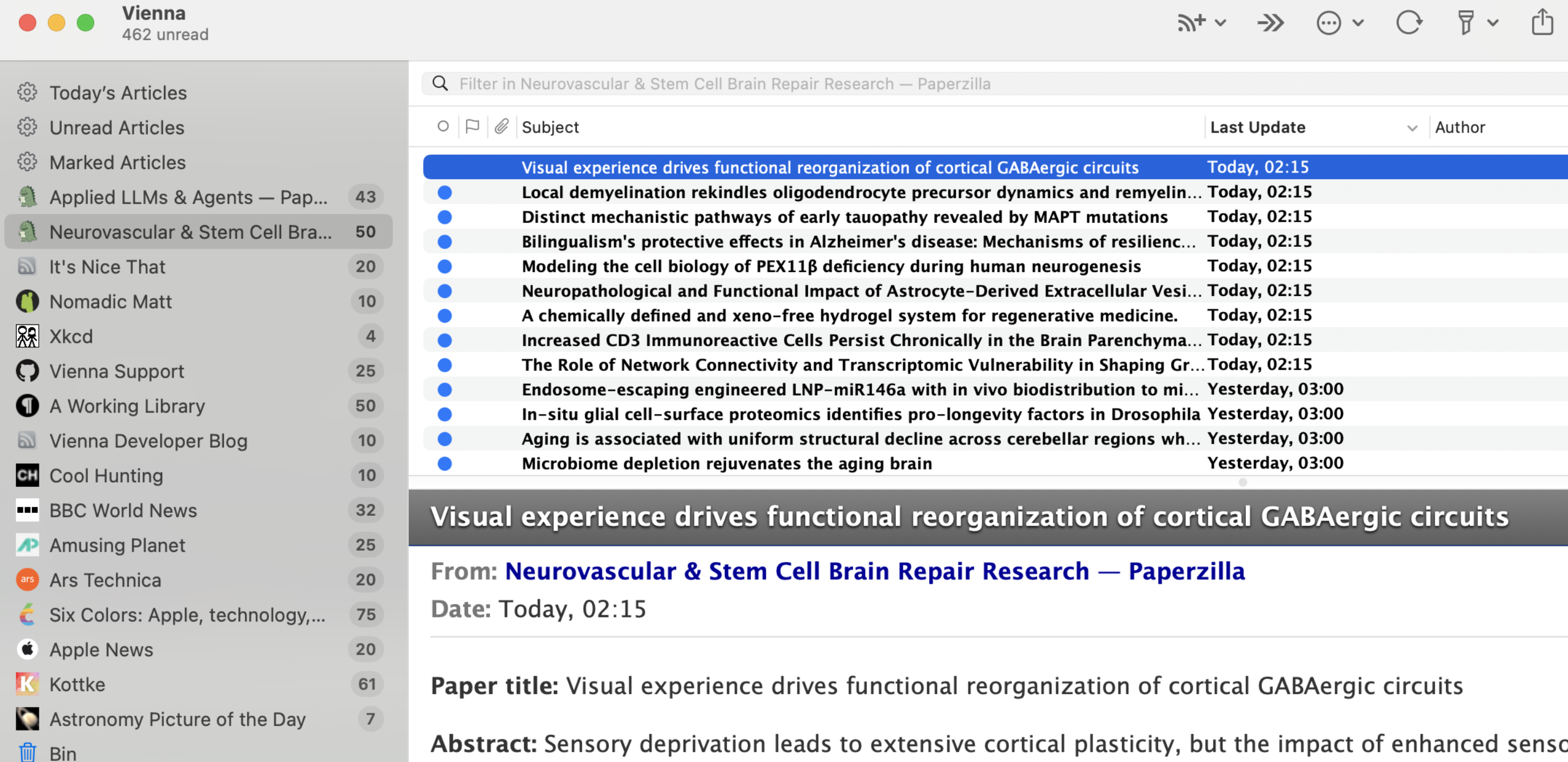Click the Next Unread double-arrow icon
This screenshot has height=762, width=1568.
click(1271, 23)
